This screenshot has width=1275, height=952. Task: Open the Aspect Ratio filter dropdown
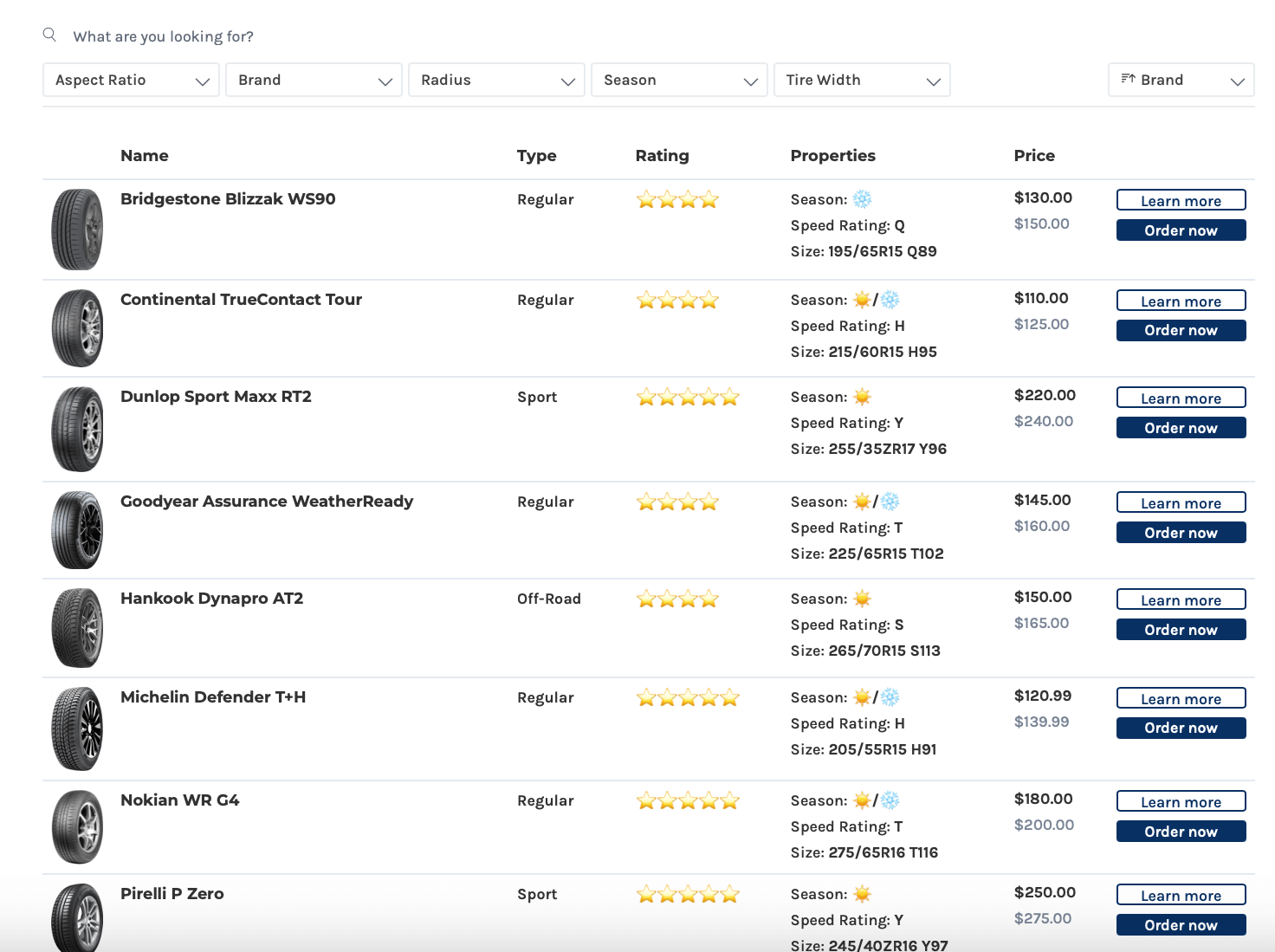[131, 80]
